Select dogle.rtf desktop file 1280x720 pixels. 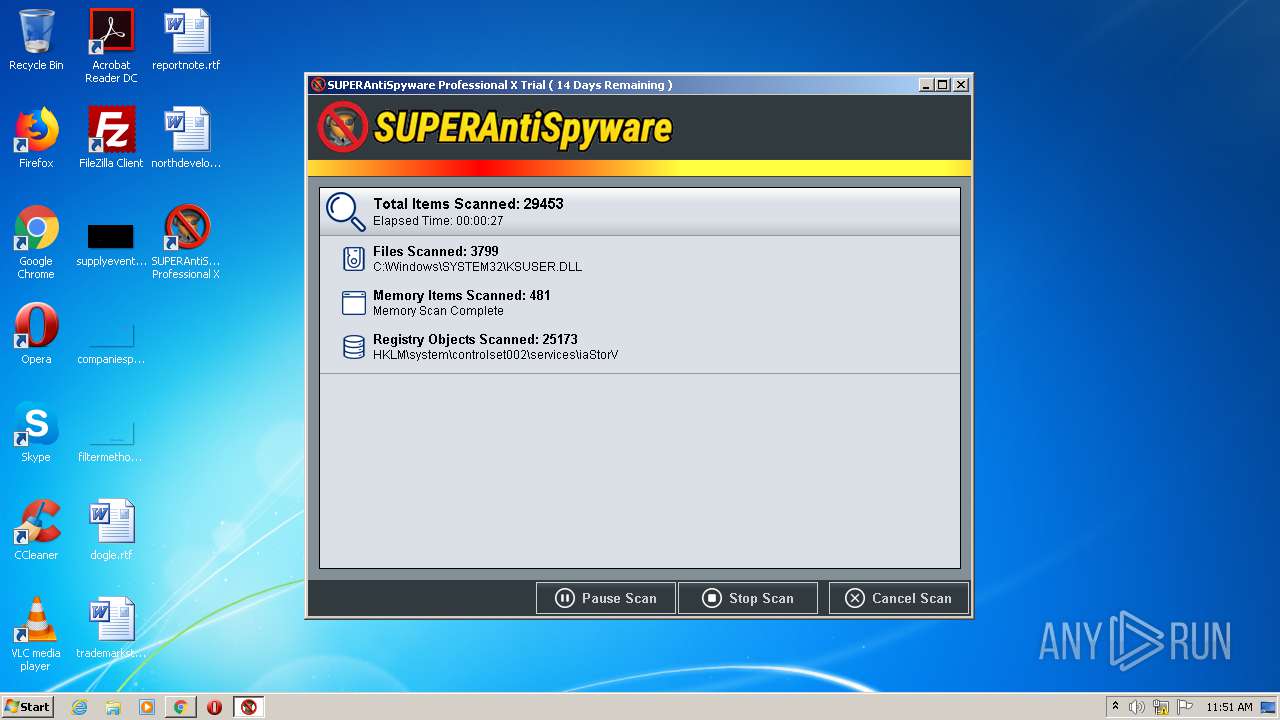[x=111, y=530]
